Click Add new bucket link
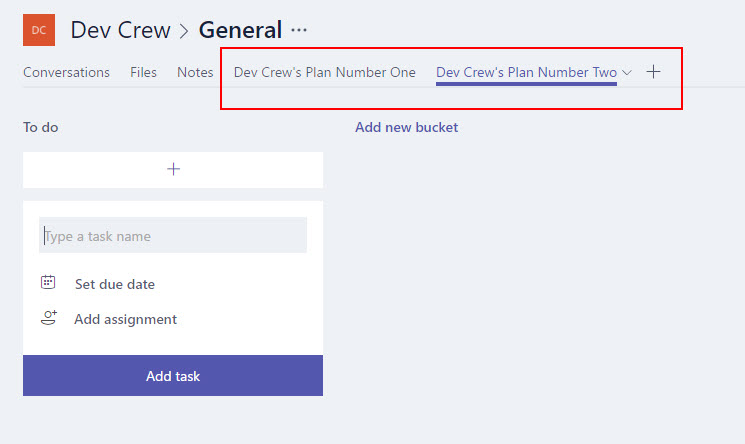The width and height of the screenshot is (745, 444). pos(407,127)
